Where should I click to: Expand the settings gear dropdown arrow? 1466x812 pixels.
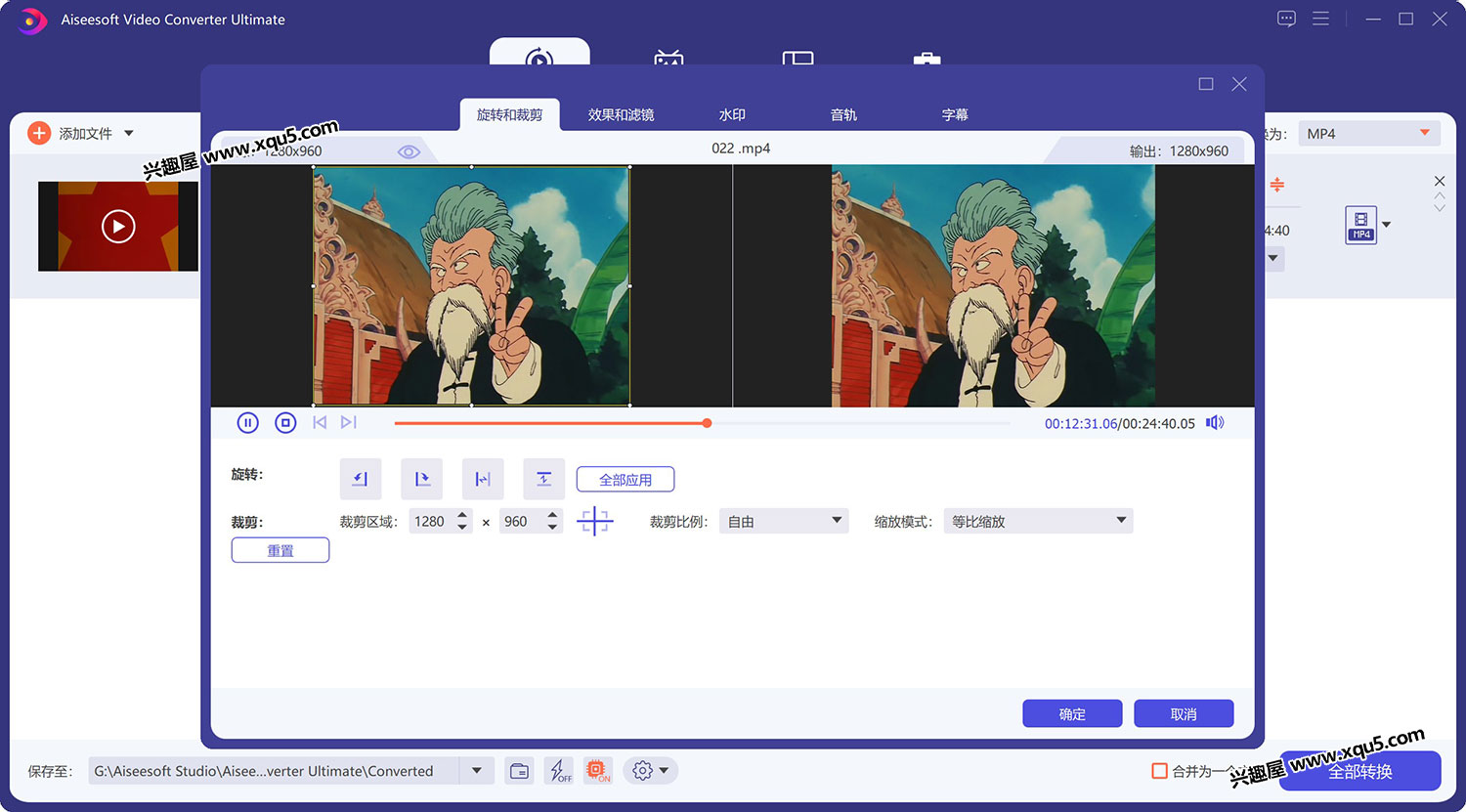(x=665, y=771)
